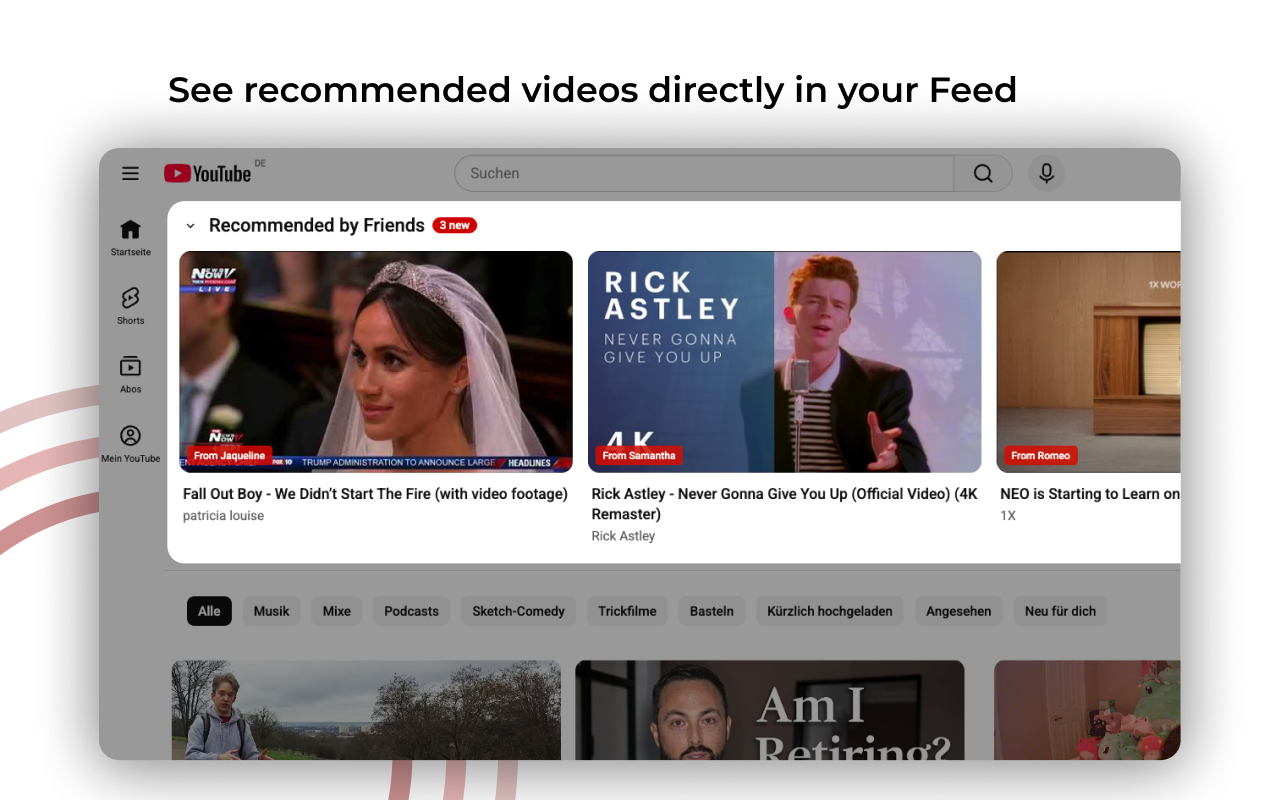Open the hamburger guide menu
This screenshot has height=800, width=1280.
tap(130, 173)
